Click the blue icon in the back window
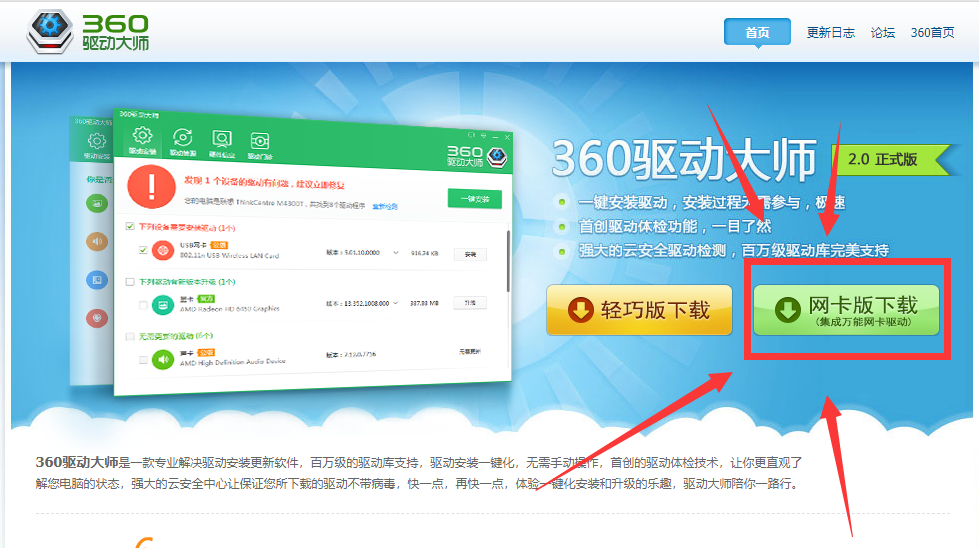This screenshot has height=548, width=979. (x=97, y=280)
